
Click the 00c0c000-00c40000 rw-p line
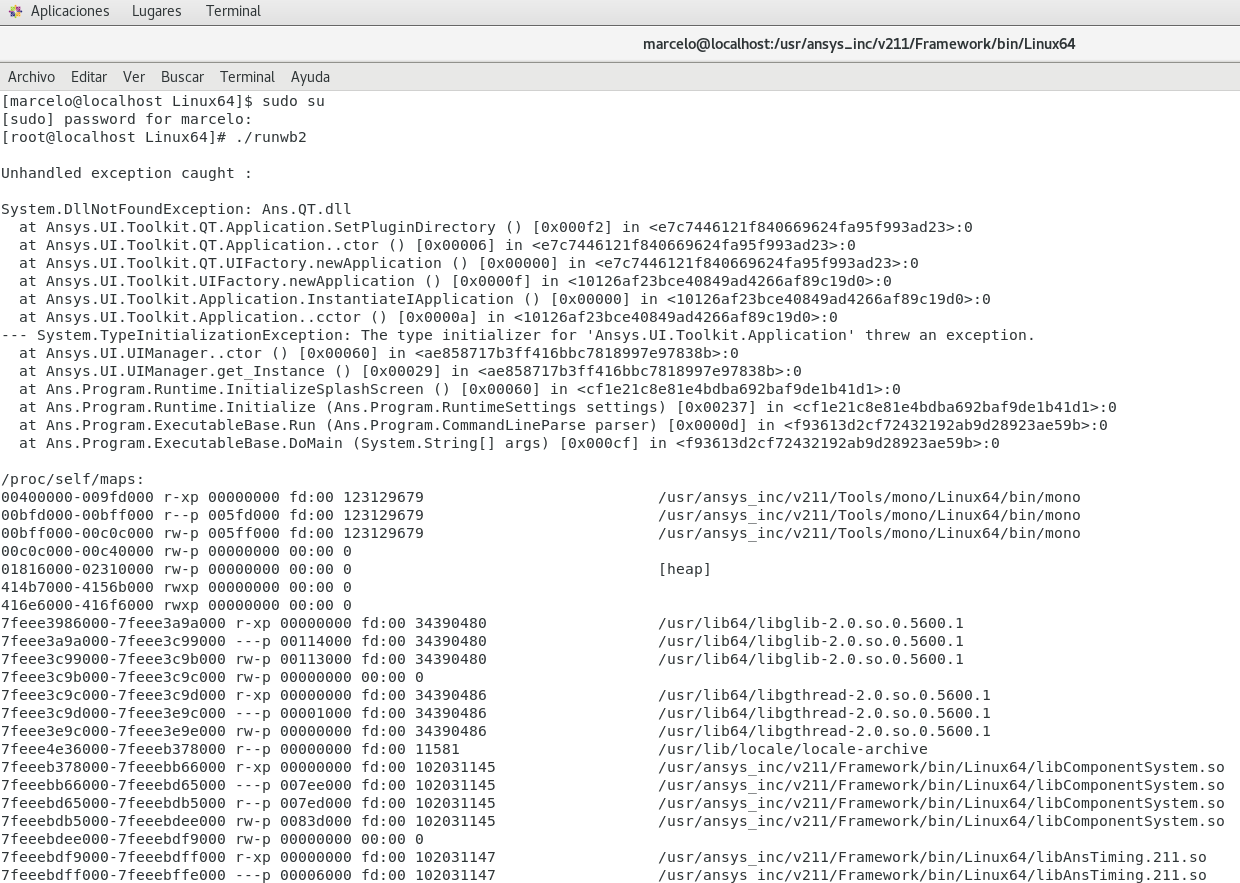coord(176,551)
